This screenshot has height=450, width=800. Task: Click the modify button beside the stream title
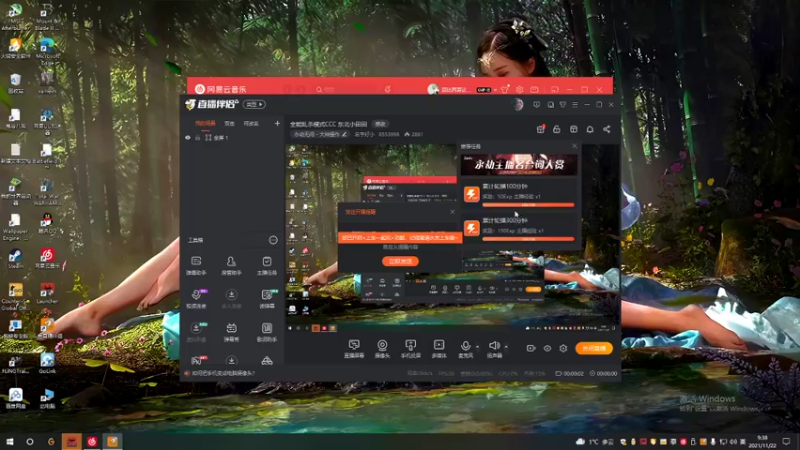coord(381,124)
